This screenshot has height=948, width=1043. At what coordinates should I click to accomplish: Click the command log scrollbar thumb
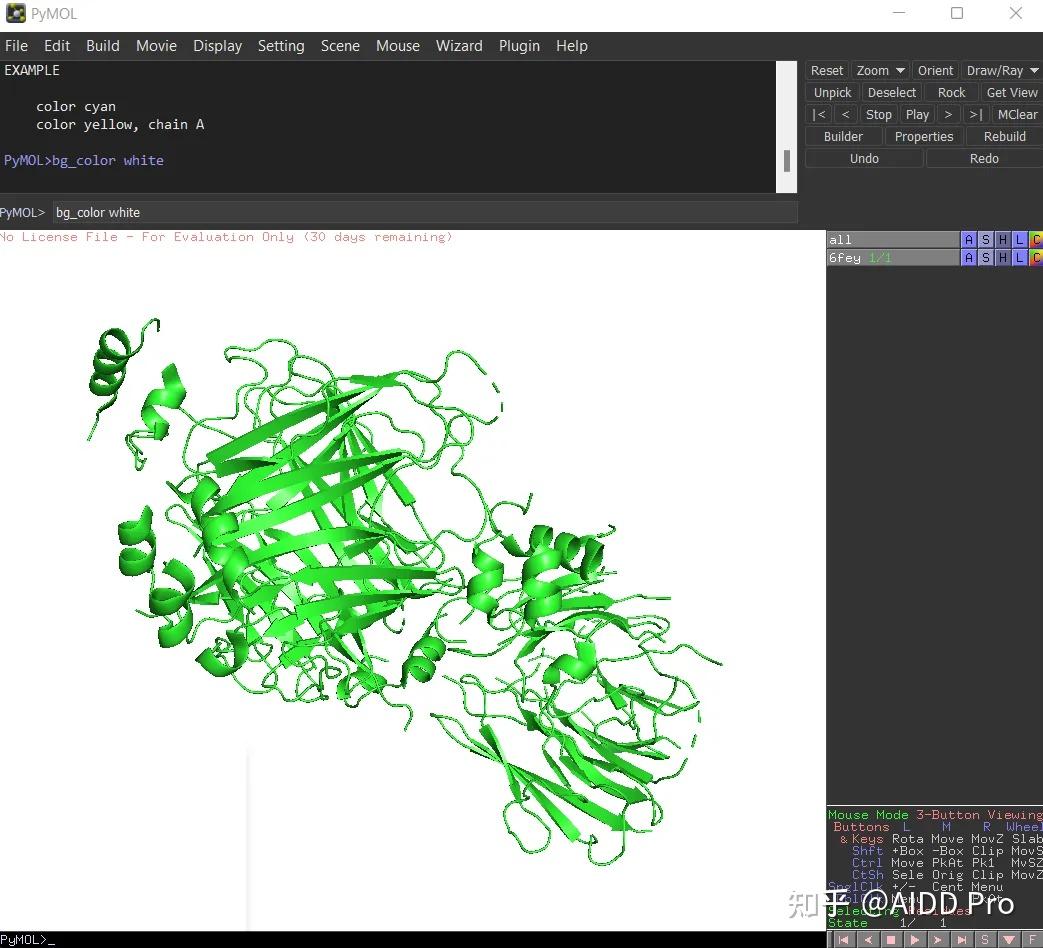(786, 160)
